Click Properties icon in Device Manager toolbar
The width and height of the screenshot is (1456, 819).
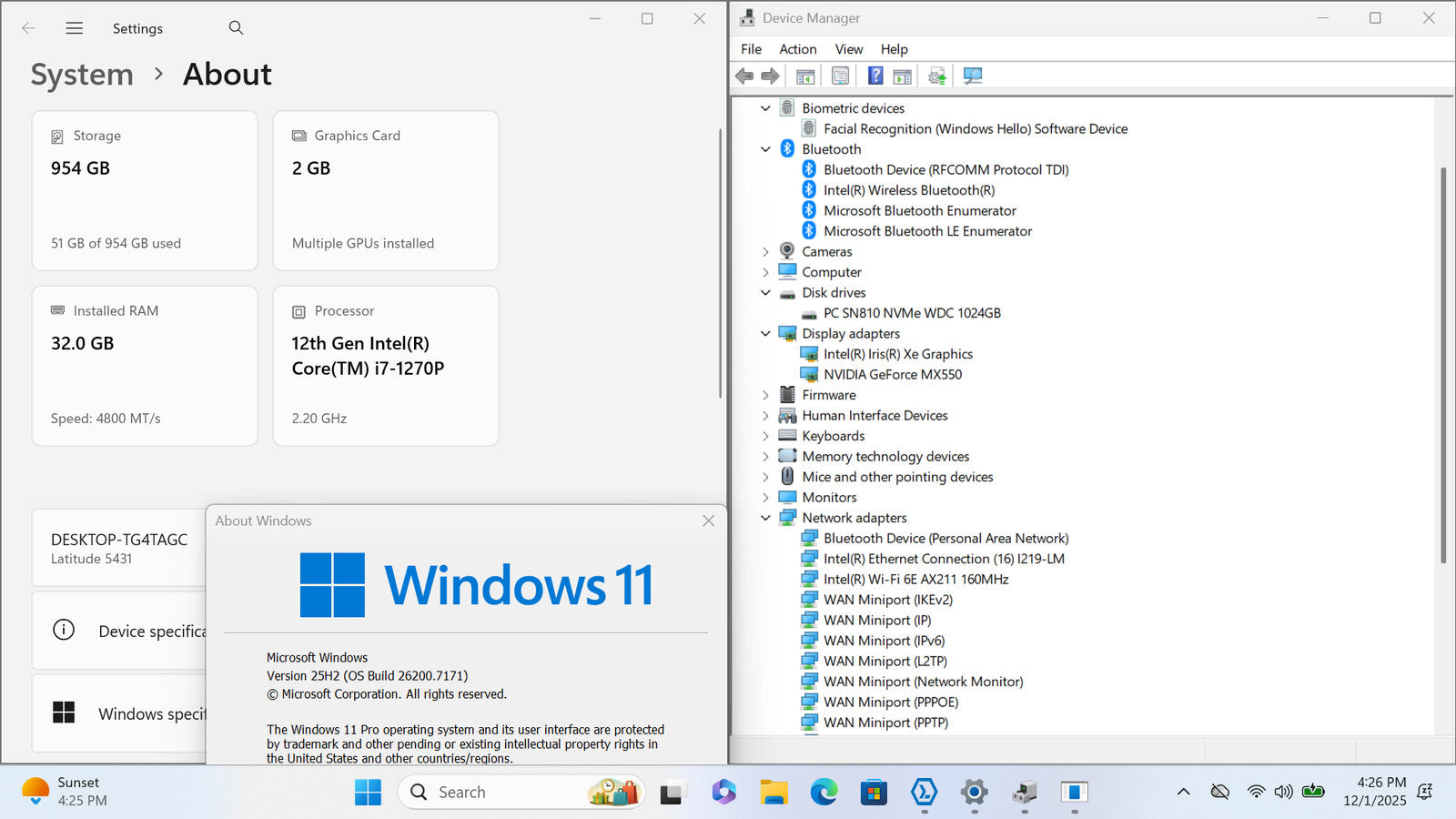click(x=840, y=76)
